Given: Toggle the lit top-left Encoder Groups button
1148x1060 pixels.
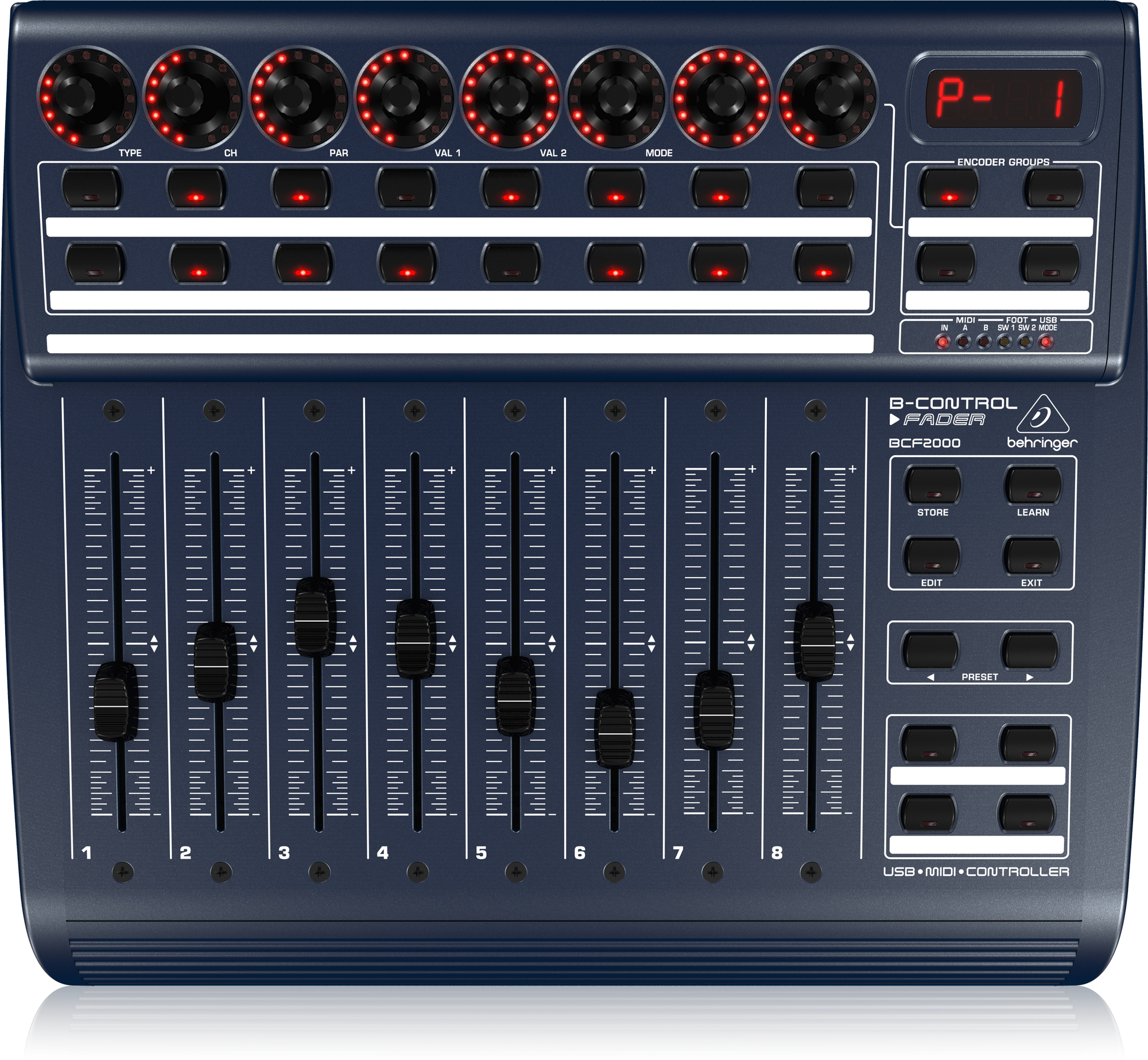Looking at the screenshot, I should coord(948,187).
